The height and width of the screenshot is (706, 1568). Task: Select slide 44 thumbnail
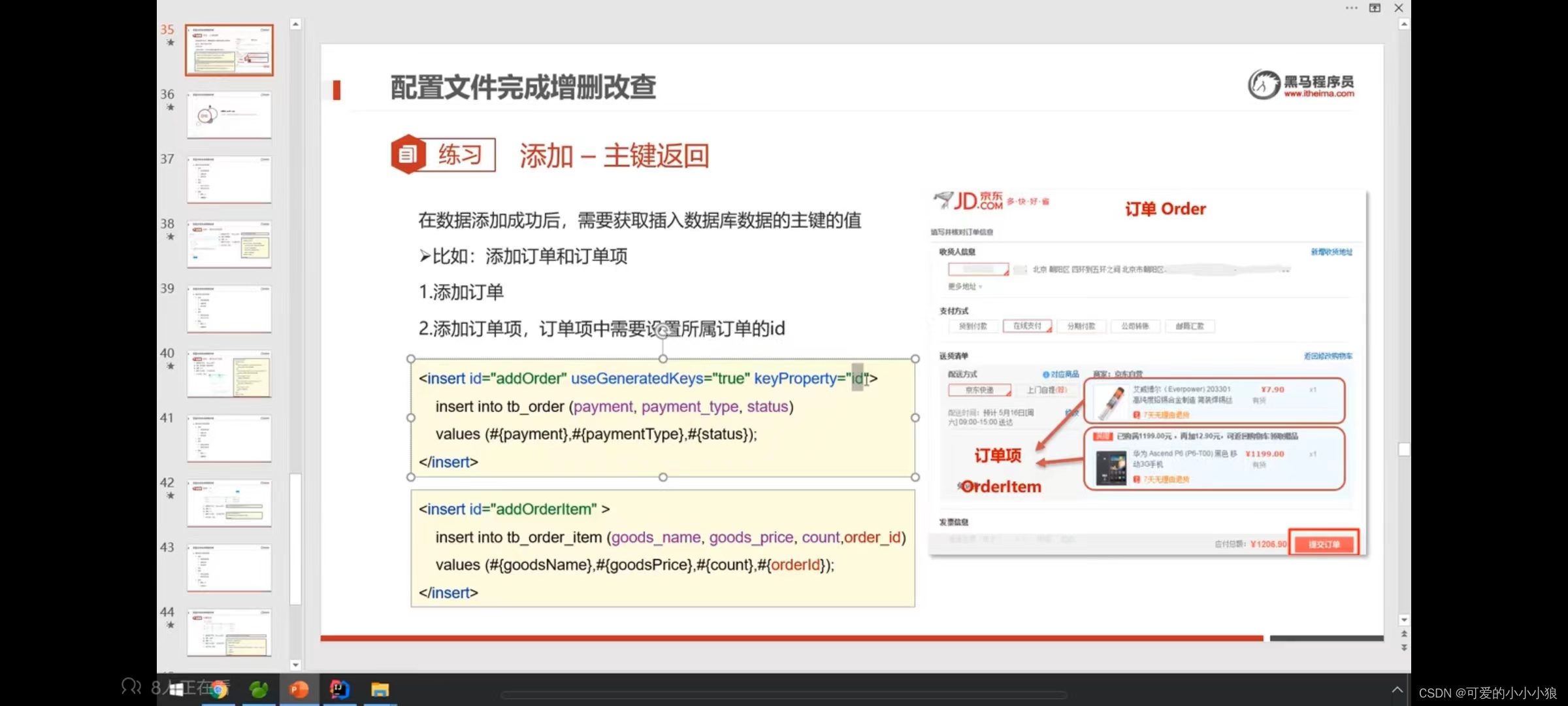point(229,632)
